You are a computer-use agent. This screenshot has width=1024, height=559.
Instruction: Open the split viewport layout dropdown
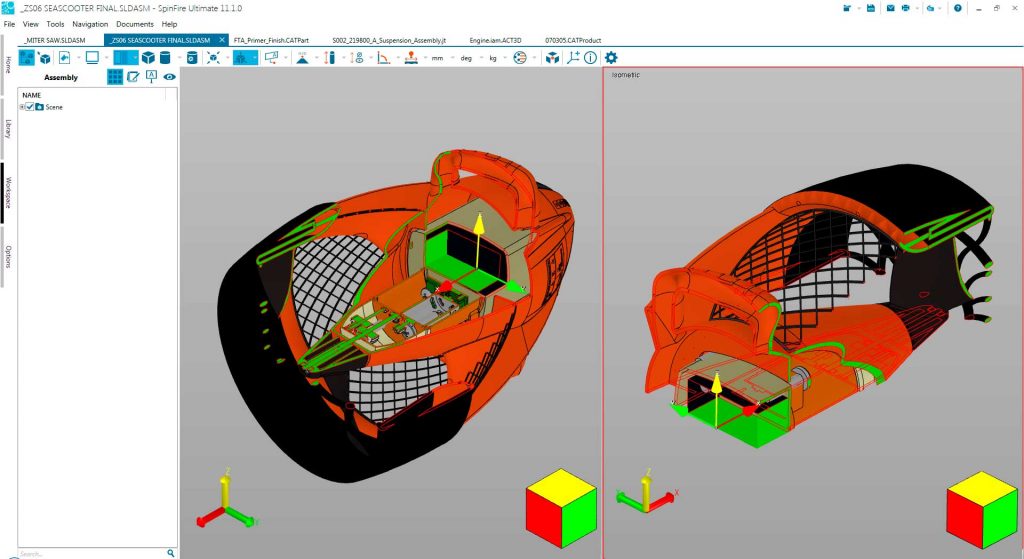[x=135, y=58]
